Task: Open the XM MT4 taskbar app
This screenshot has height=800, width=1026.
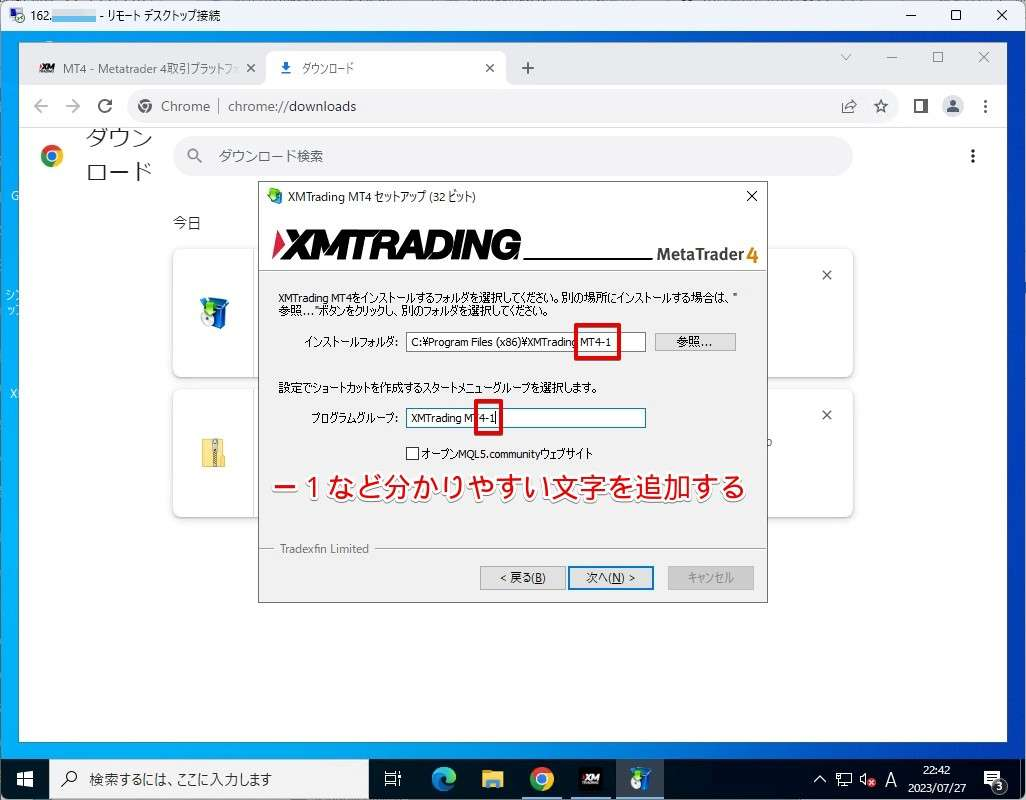Action: coord(591,779)
